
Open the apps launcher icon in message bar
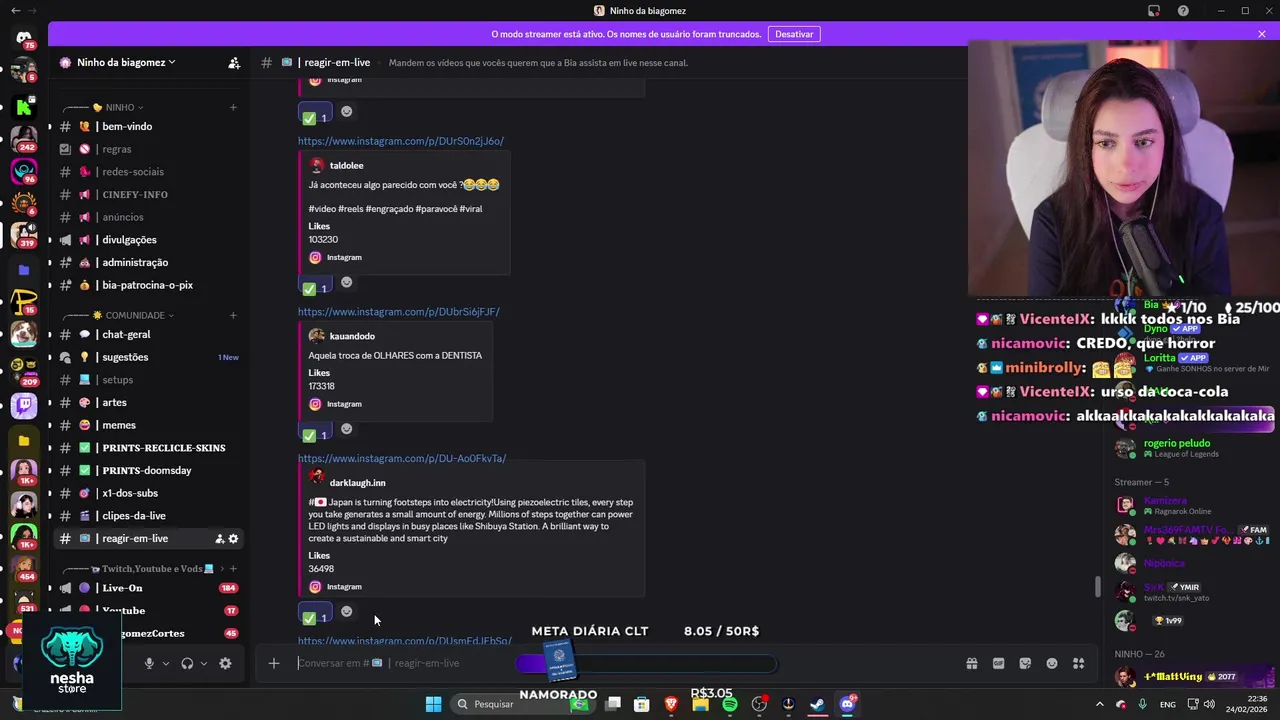point(1078,663)
